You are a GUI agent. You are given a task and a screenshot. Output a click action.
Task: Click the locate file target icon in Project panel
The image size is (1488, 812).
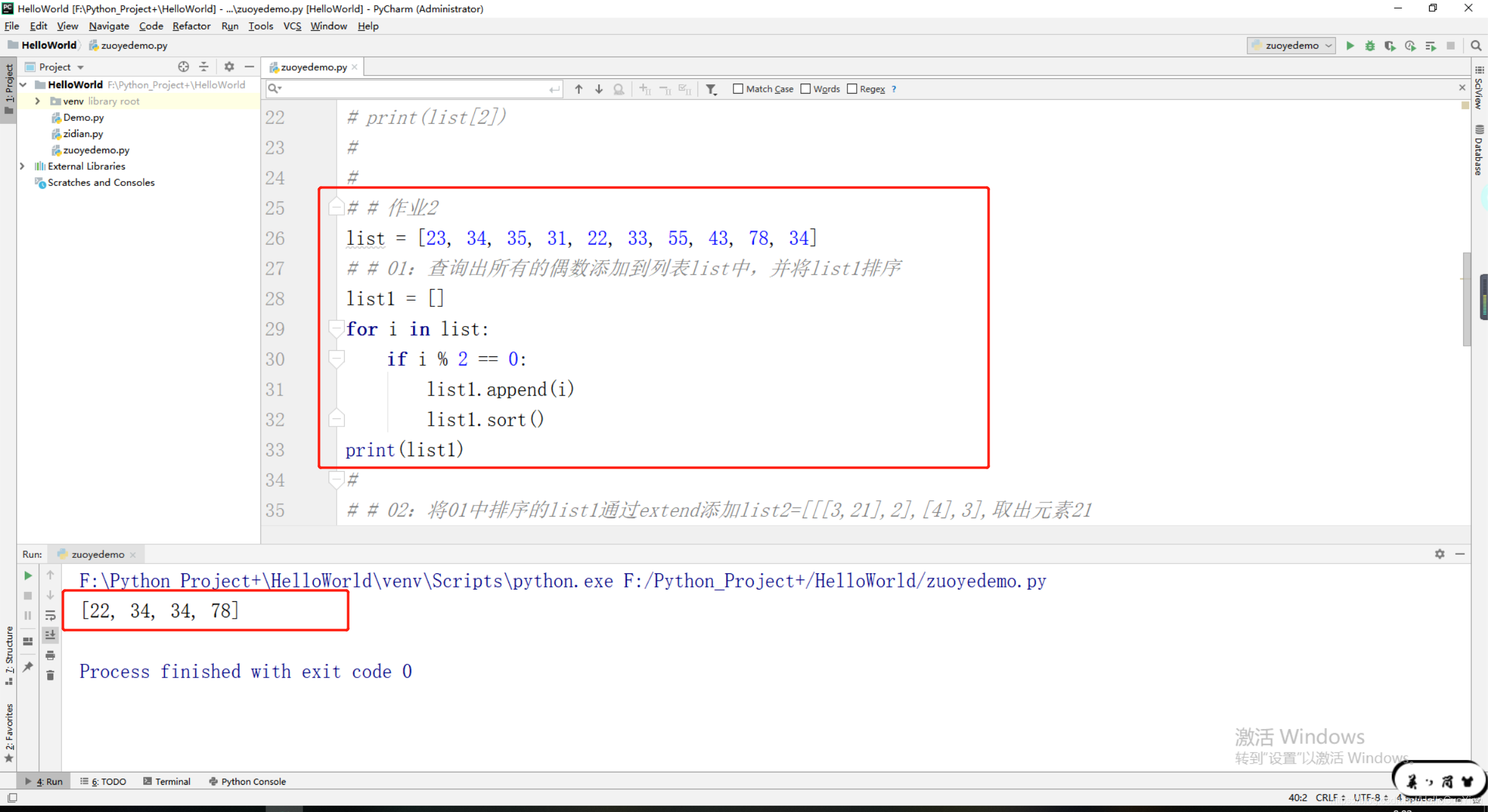click(x=184, y=66)
